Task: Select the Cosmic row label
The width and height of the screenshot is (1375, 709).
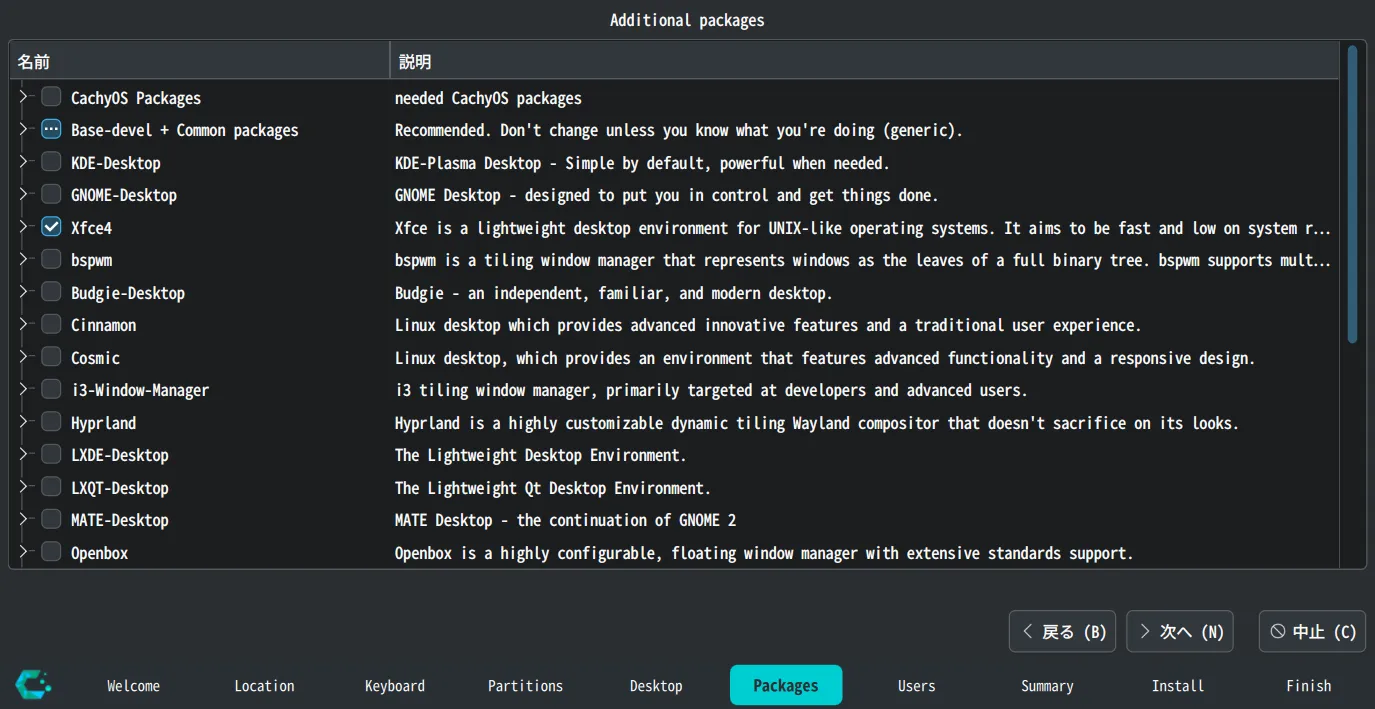Action: tap(95, 358)
